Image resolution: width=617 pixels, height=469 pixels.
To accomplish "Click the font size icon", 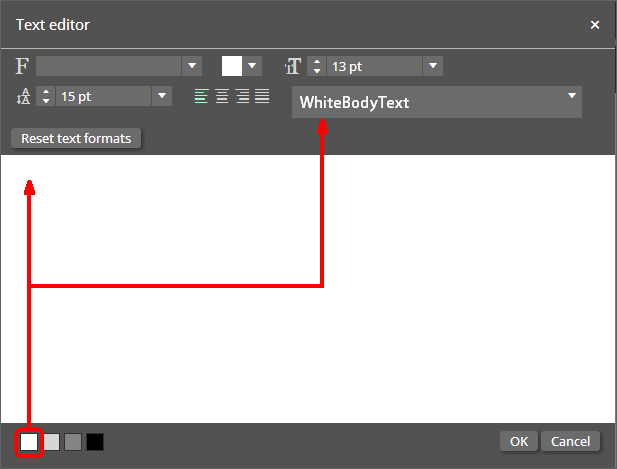I will [292, 67].
